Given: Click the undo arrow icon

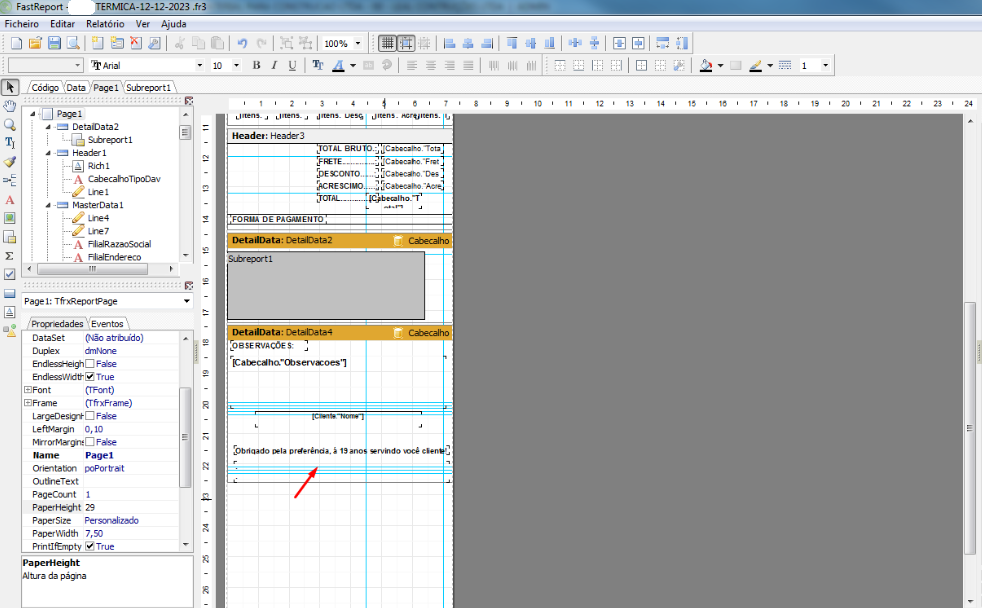Looking at the screenshot, I should pyautogui.click(x=242, y=43).
